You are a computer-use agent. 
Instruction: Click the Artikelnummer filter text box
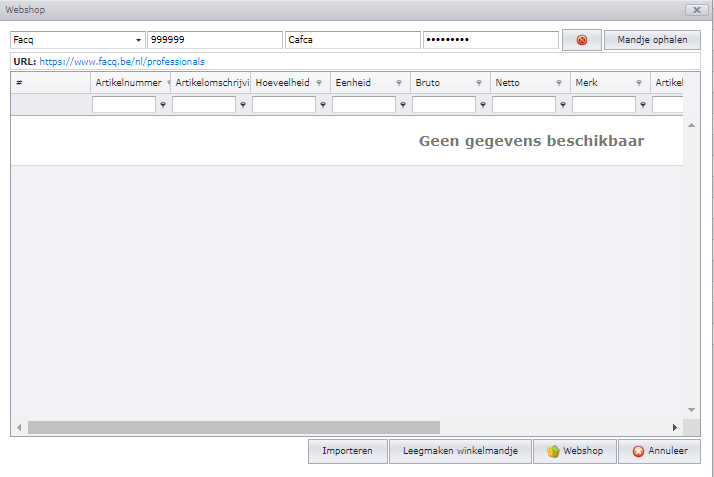point(124,105)
